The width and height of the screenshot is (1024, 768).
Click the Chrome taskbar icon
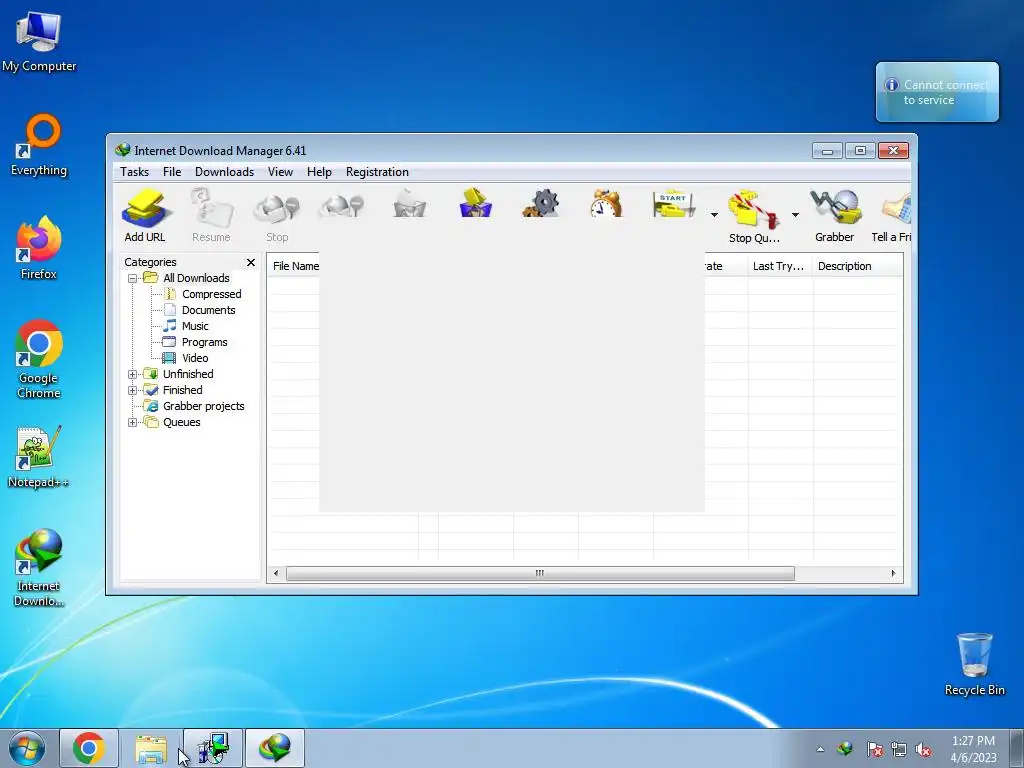point(89,748)
